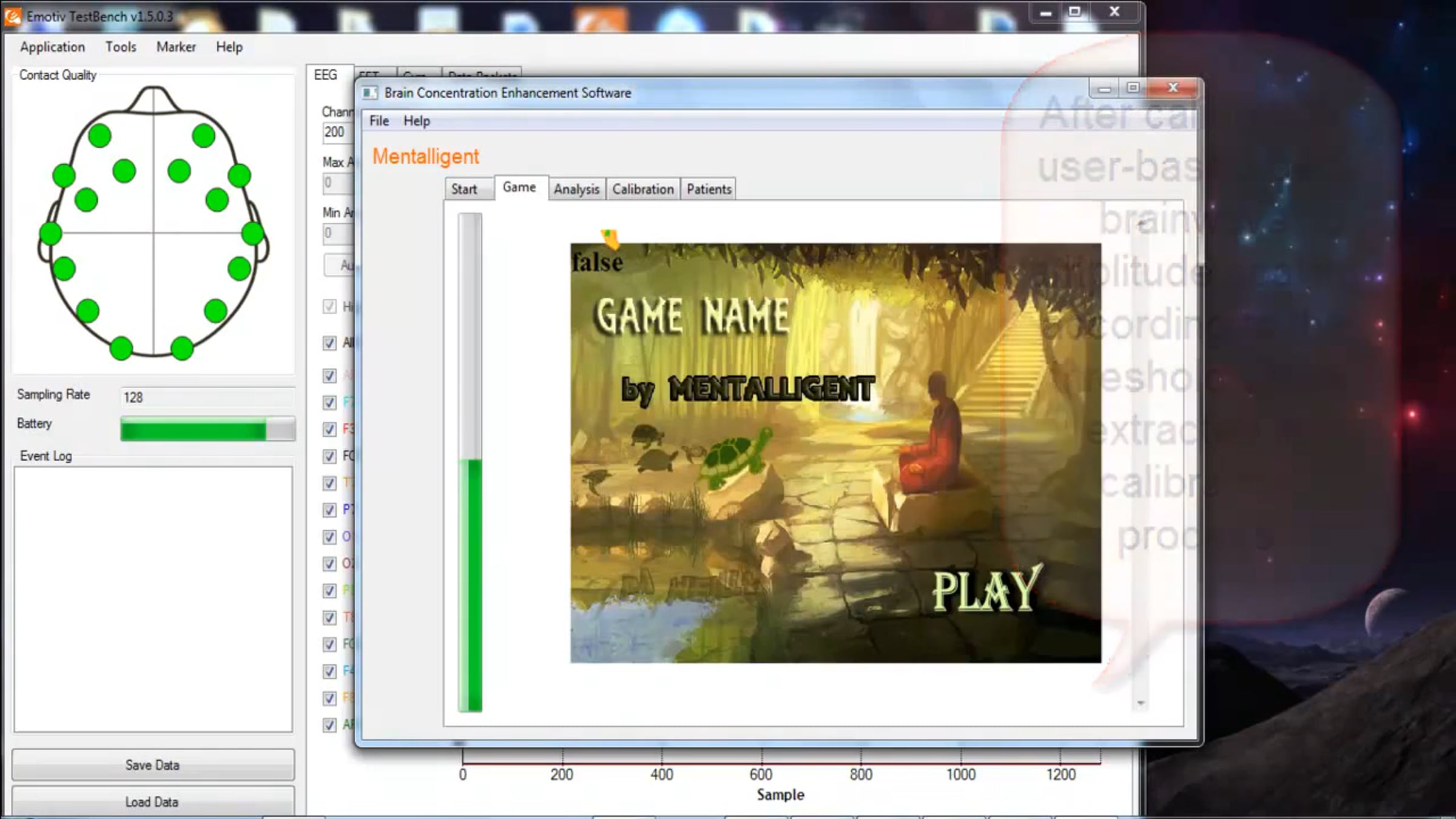Switch to the Calibration tab
The height and width of the screenshot is (819, 1456).
(x=642, y=189)
